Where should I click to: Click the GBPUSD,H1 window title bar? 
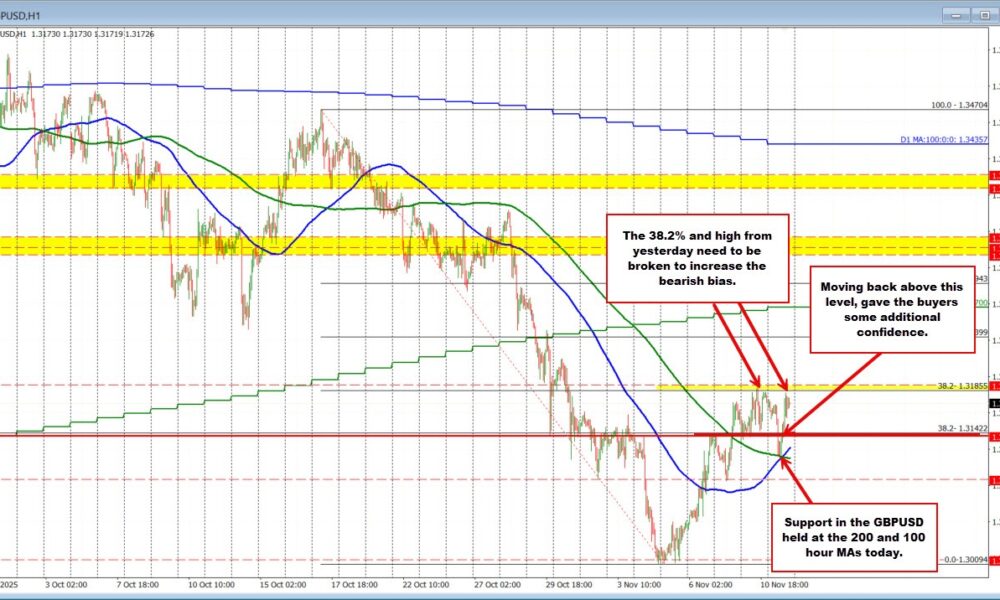pyautogui.click(x=400, y=13)
